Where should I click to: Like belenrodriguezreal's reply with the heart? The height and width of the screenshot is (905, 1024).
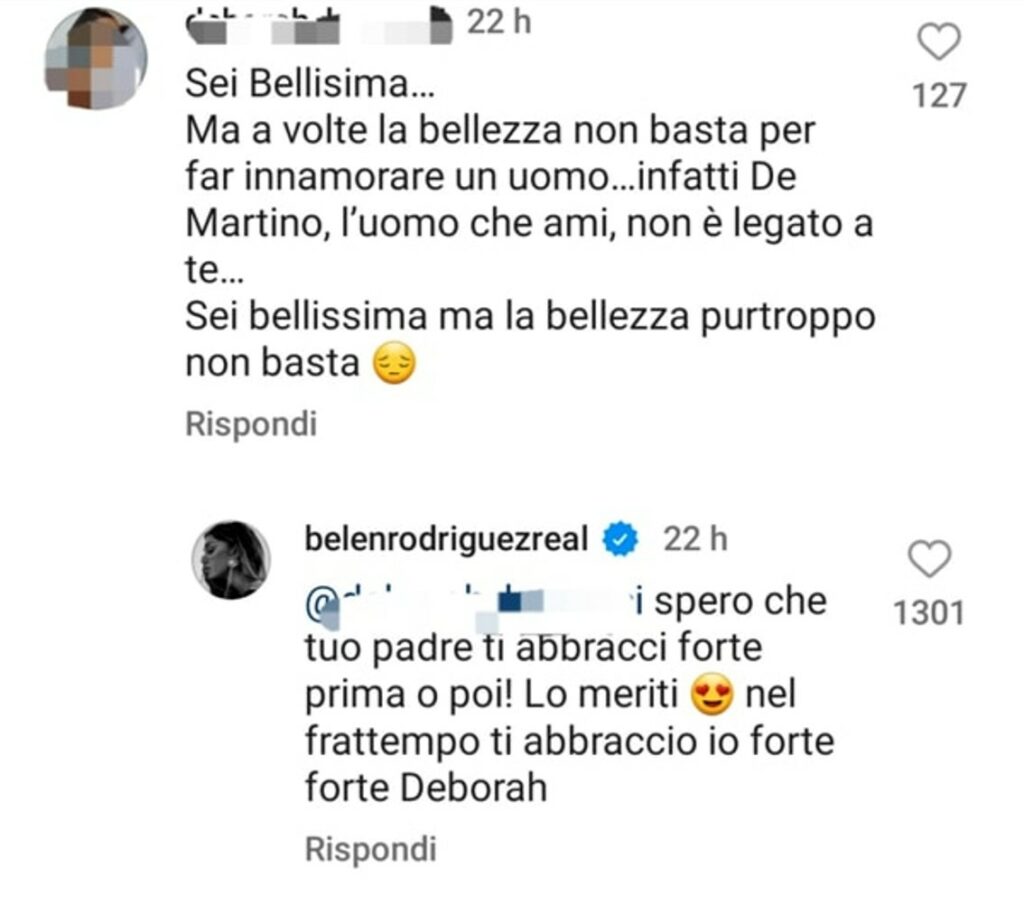coord(930,560)
